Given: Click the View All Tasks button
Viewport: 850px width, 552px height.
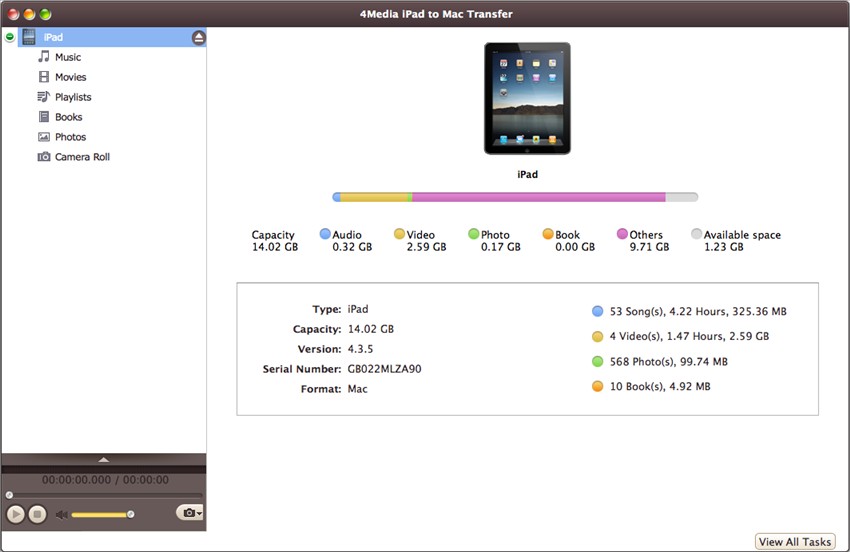Looking at the screenshot, I should [795, 542].
